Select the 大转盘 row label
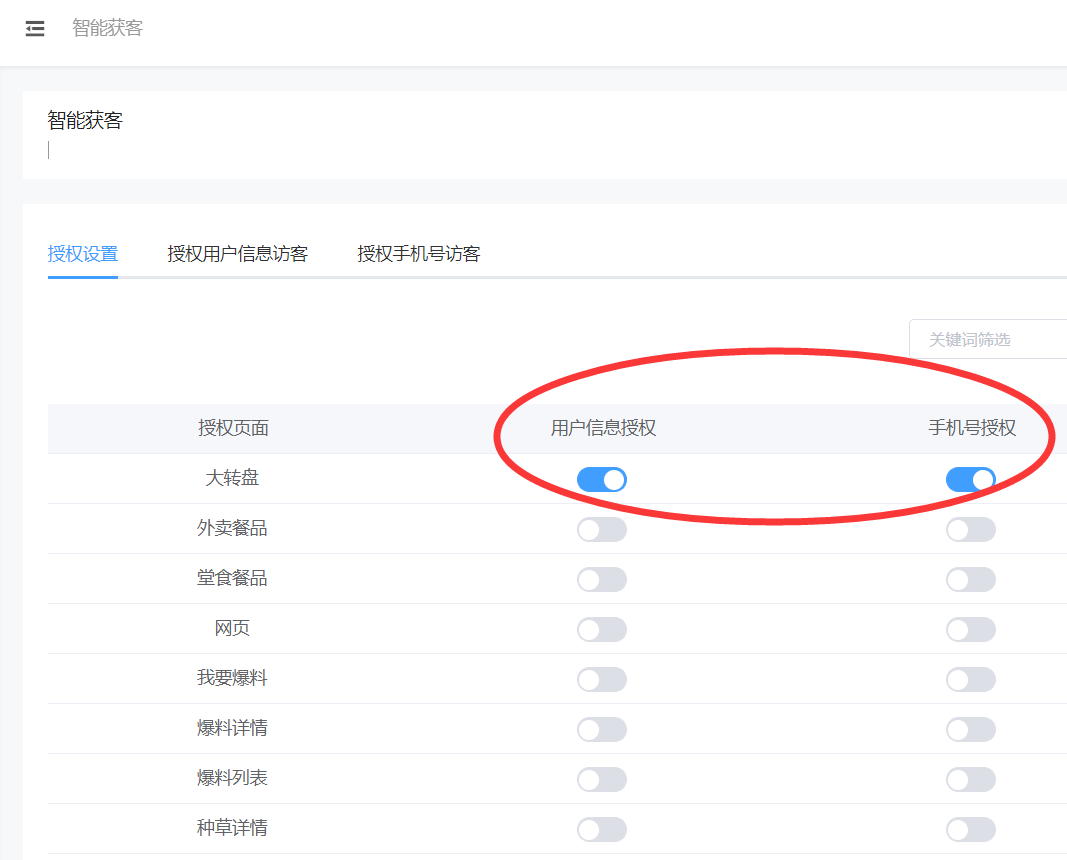The image size is (1067, 860). tap(232, 478)
